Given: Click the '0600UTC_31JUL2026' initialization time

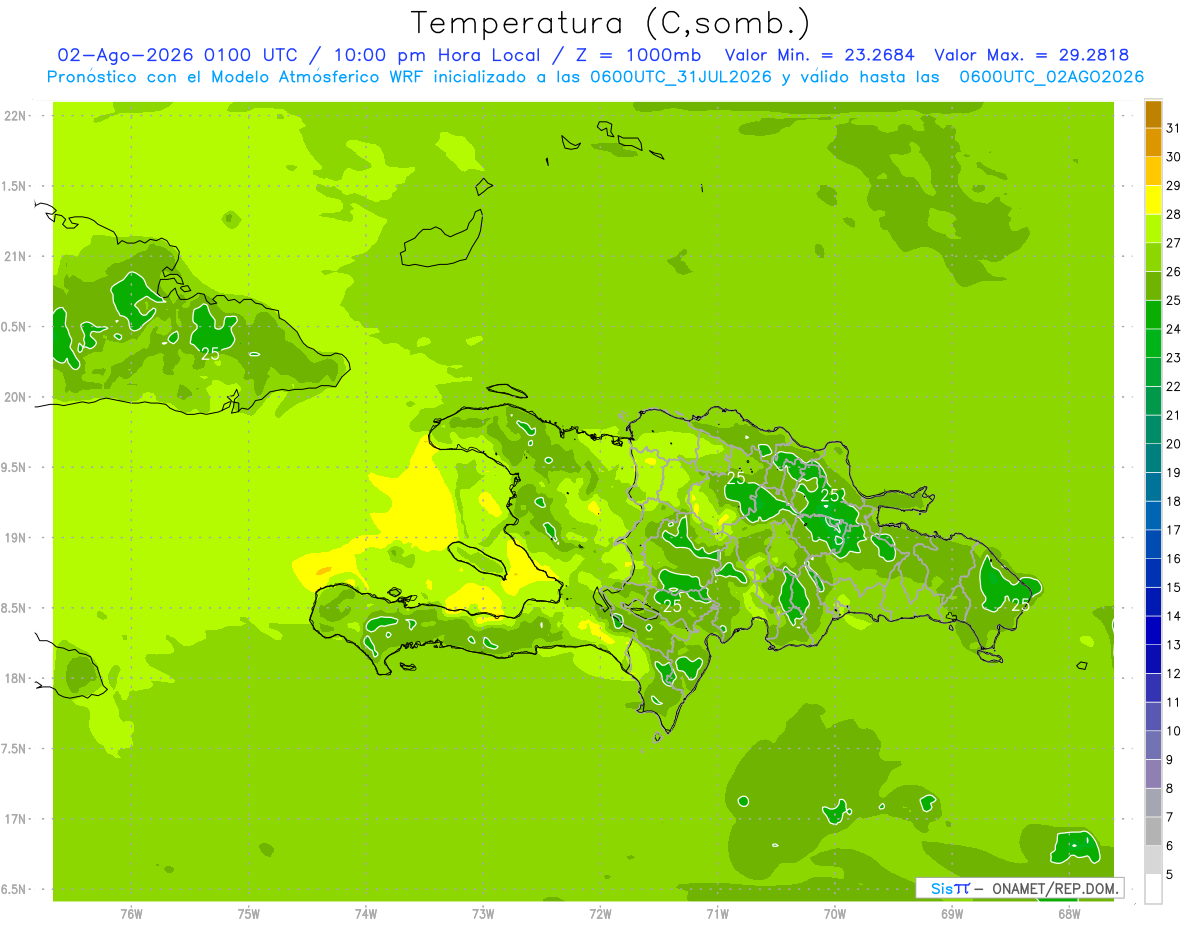Looking at the screenshot, I should click(x=681, y=77).
